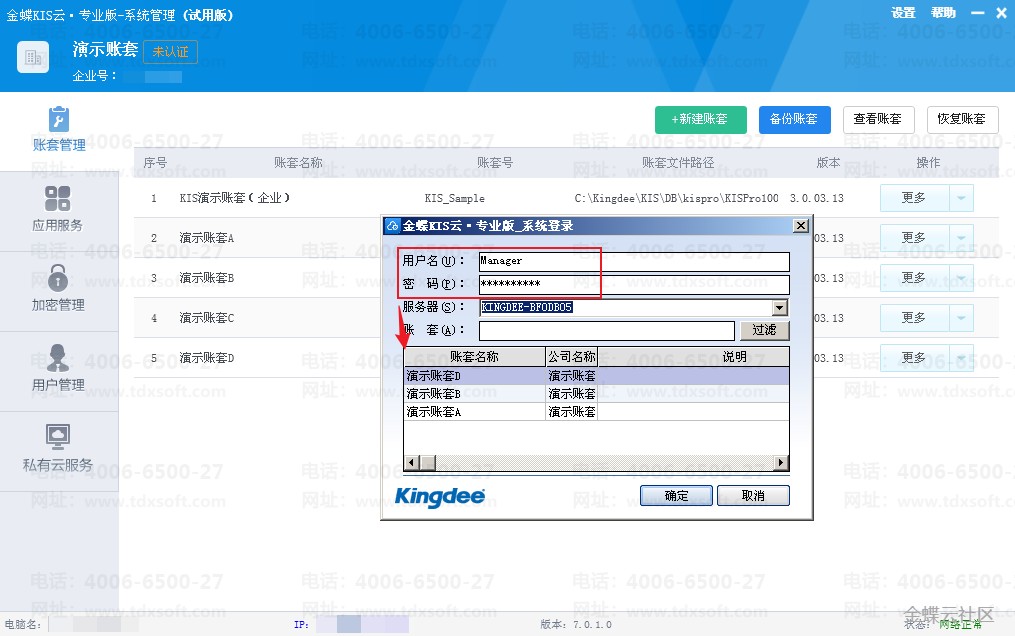Click the 备份账套 button
This screenshot has width=1015, height=636.
pyautogui.click(x=794, y=120)
